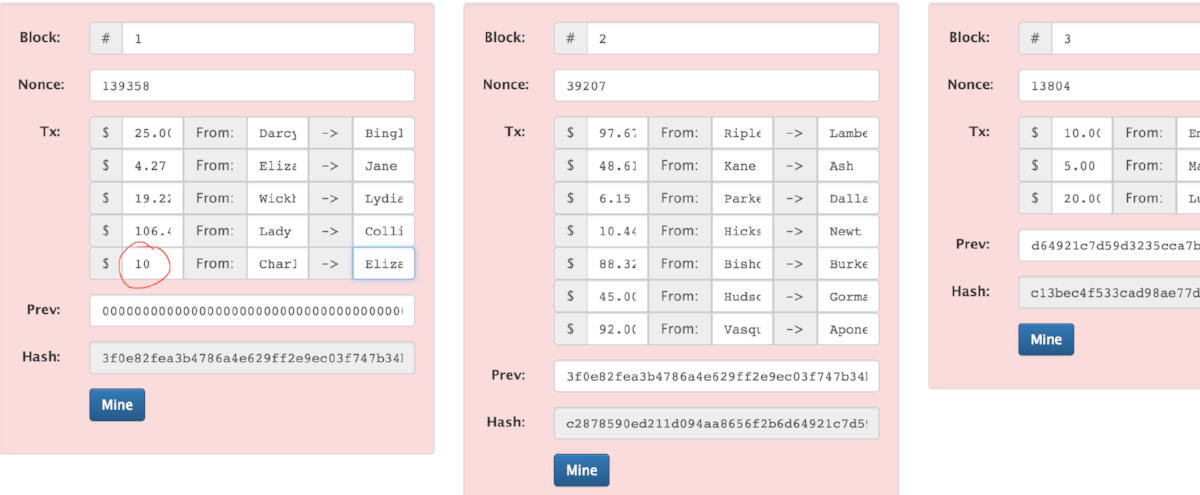Click the sender field Darcy in Block 1
Viewport: 1200px width, 495px height.
click(x=277, y=133)
